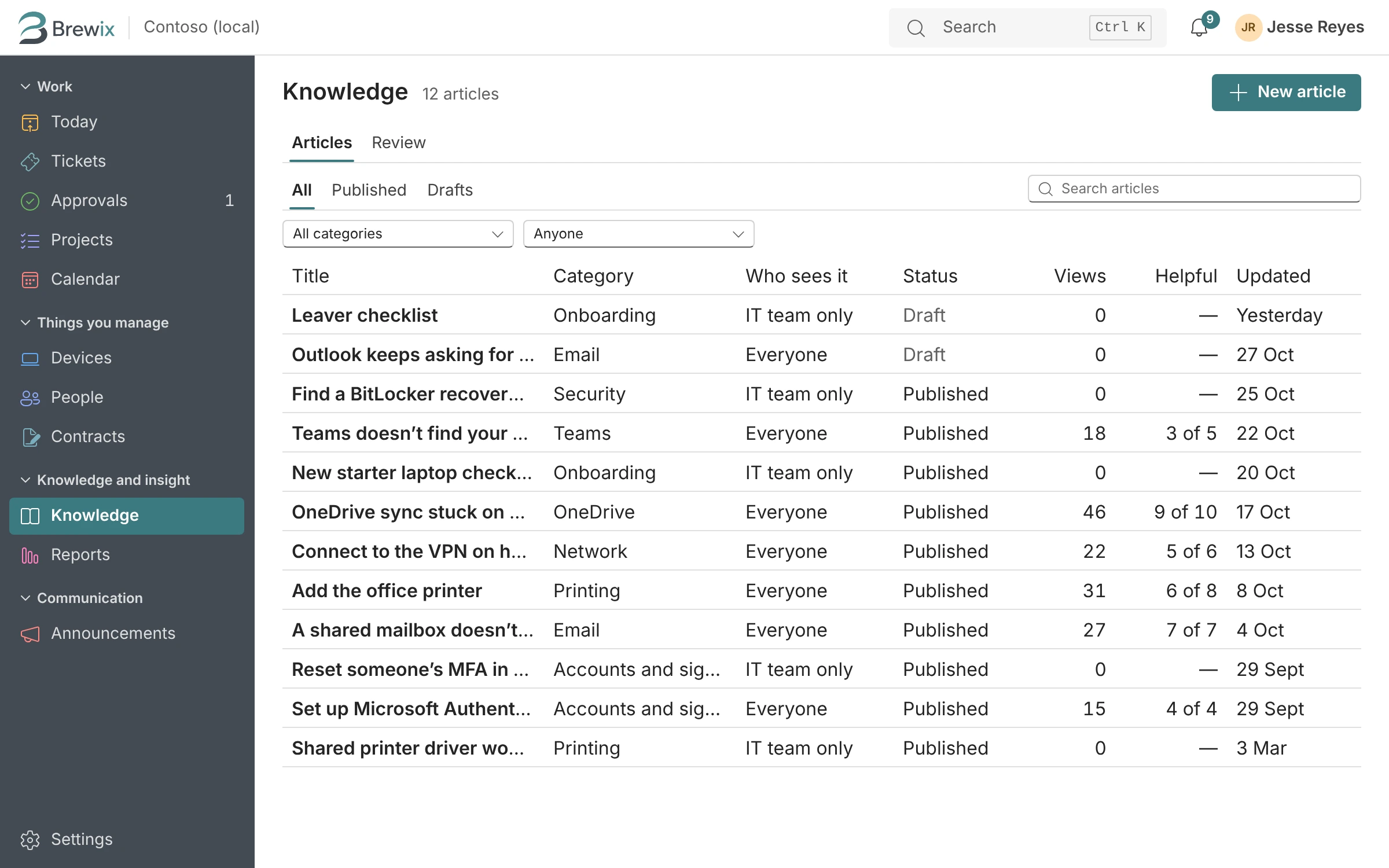Open the Anyone visibility dropdown

click(x=638, y=234)
